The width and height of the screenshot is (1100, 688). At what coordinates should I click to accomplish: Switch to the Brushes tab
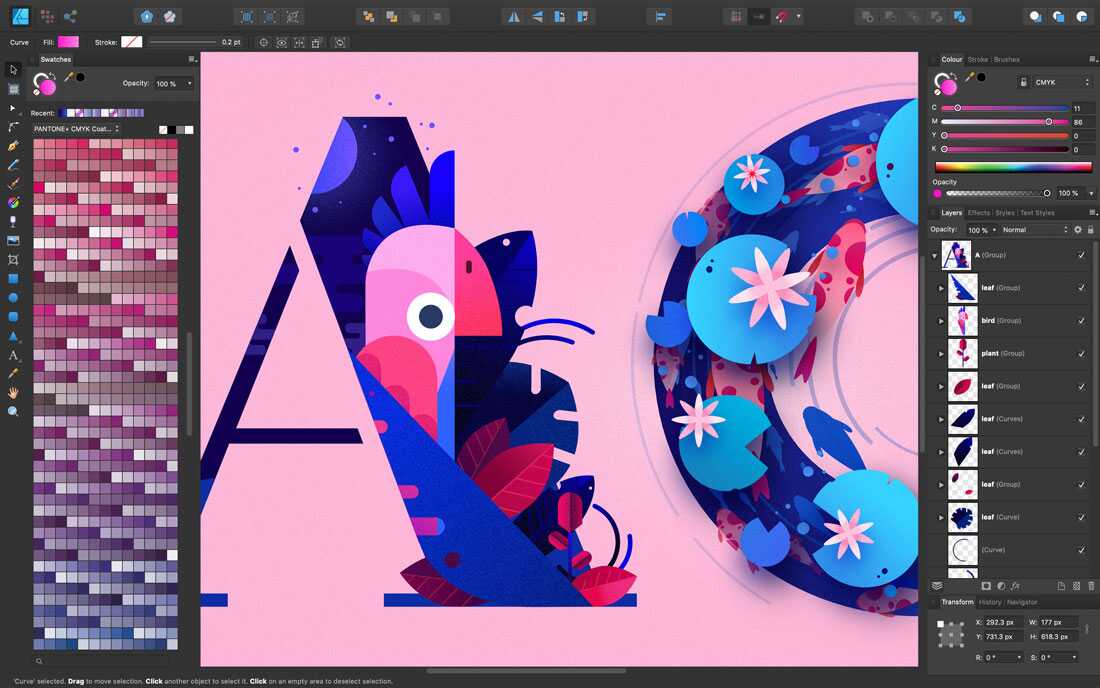coord(1007,59)
